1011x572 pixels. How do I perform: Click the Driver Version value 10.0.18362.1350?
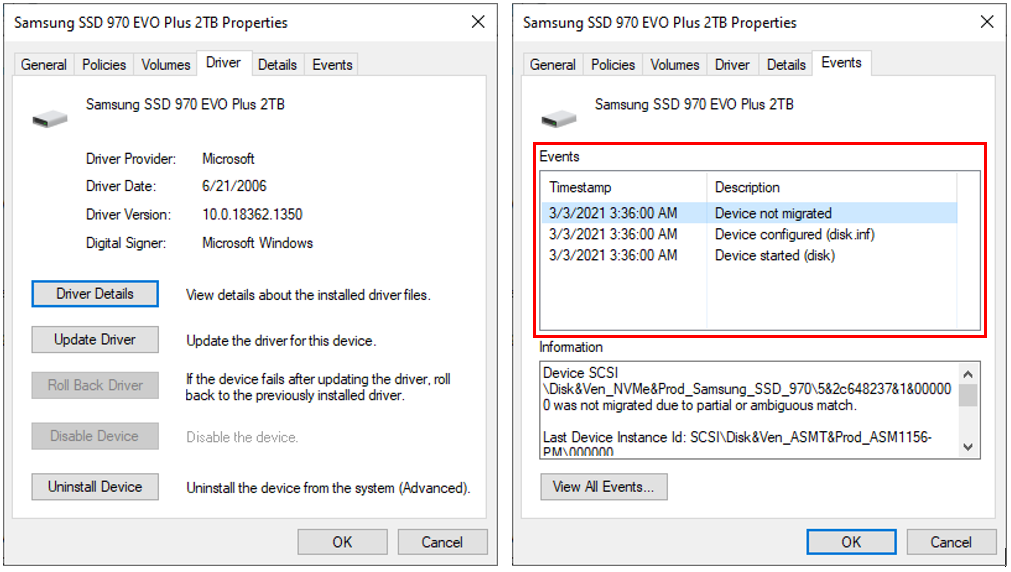[252, 214]
